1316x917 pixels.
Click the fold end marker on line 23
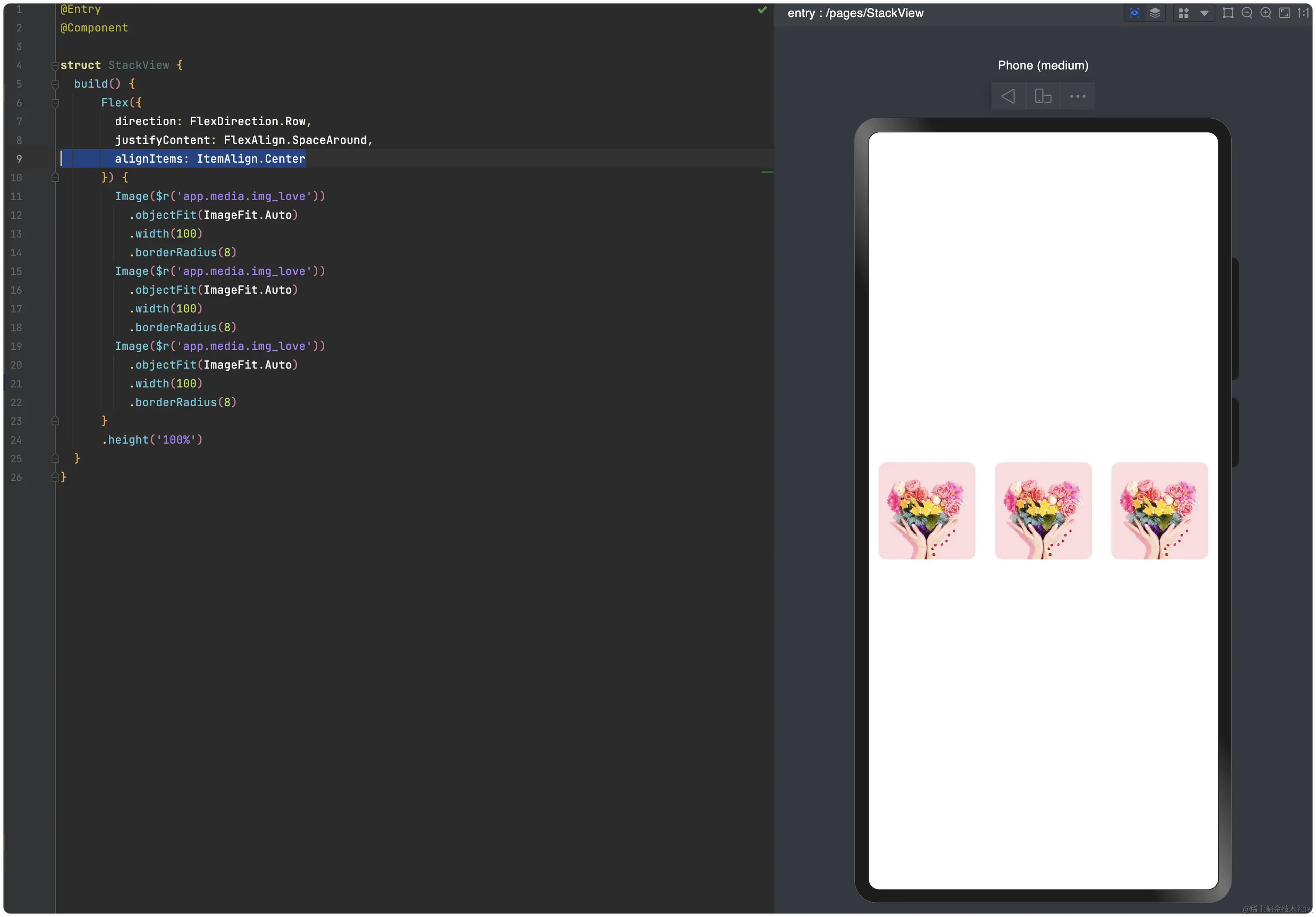55,421
